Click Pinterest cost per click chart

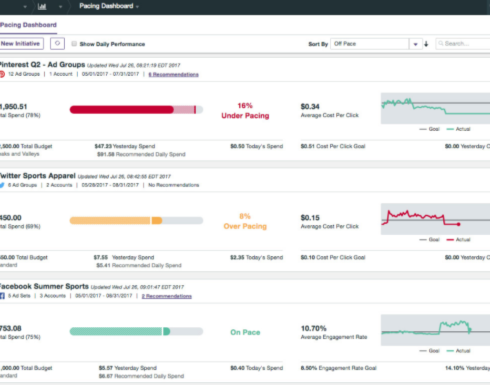point(435,108)
